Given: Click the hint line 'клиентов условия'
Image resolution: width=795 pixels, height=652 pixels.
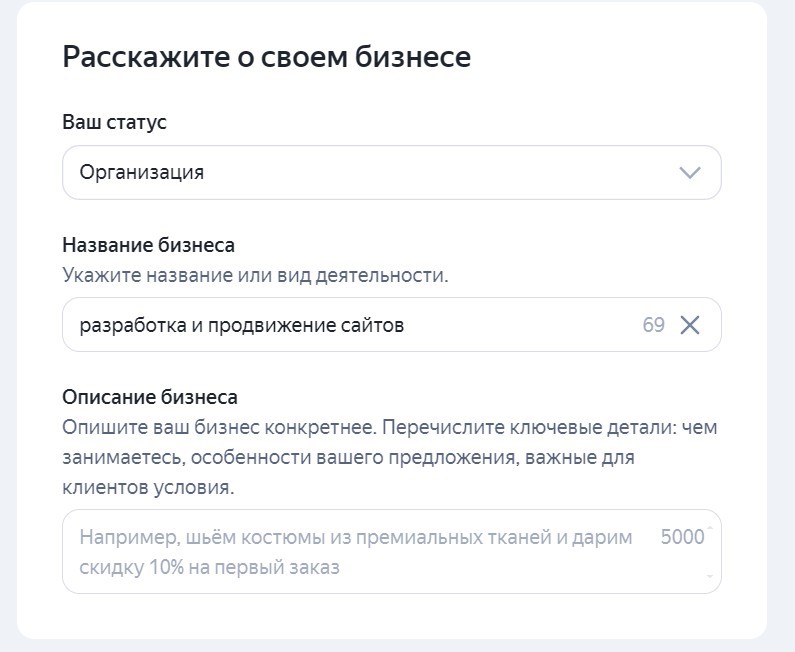Looking at the screenshot, I should pos(148,489).
